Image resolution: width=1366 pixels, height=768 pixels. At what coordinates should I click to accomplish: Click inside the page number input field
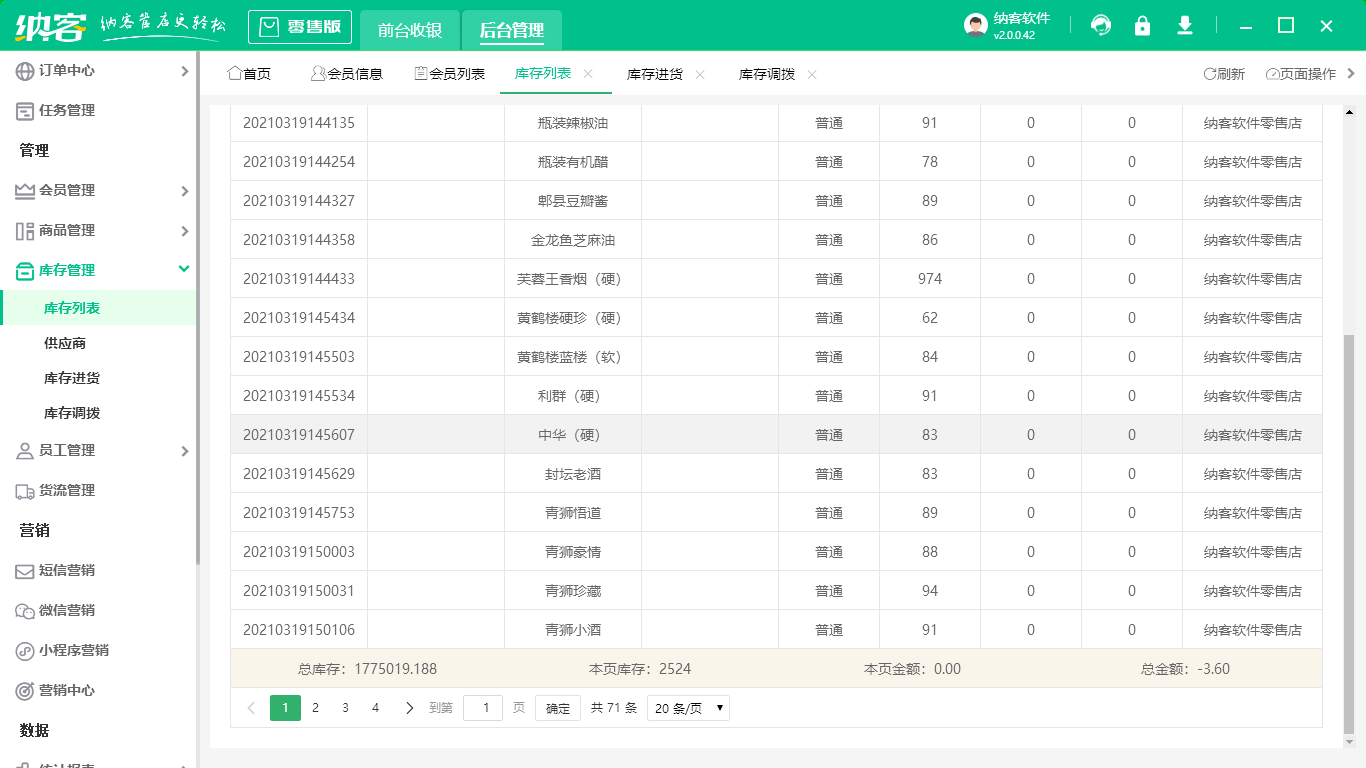483,707
